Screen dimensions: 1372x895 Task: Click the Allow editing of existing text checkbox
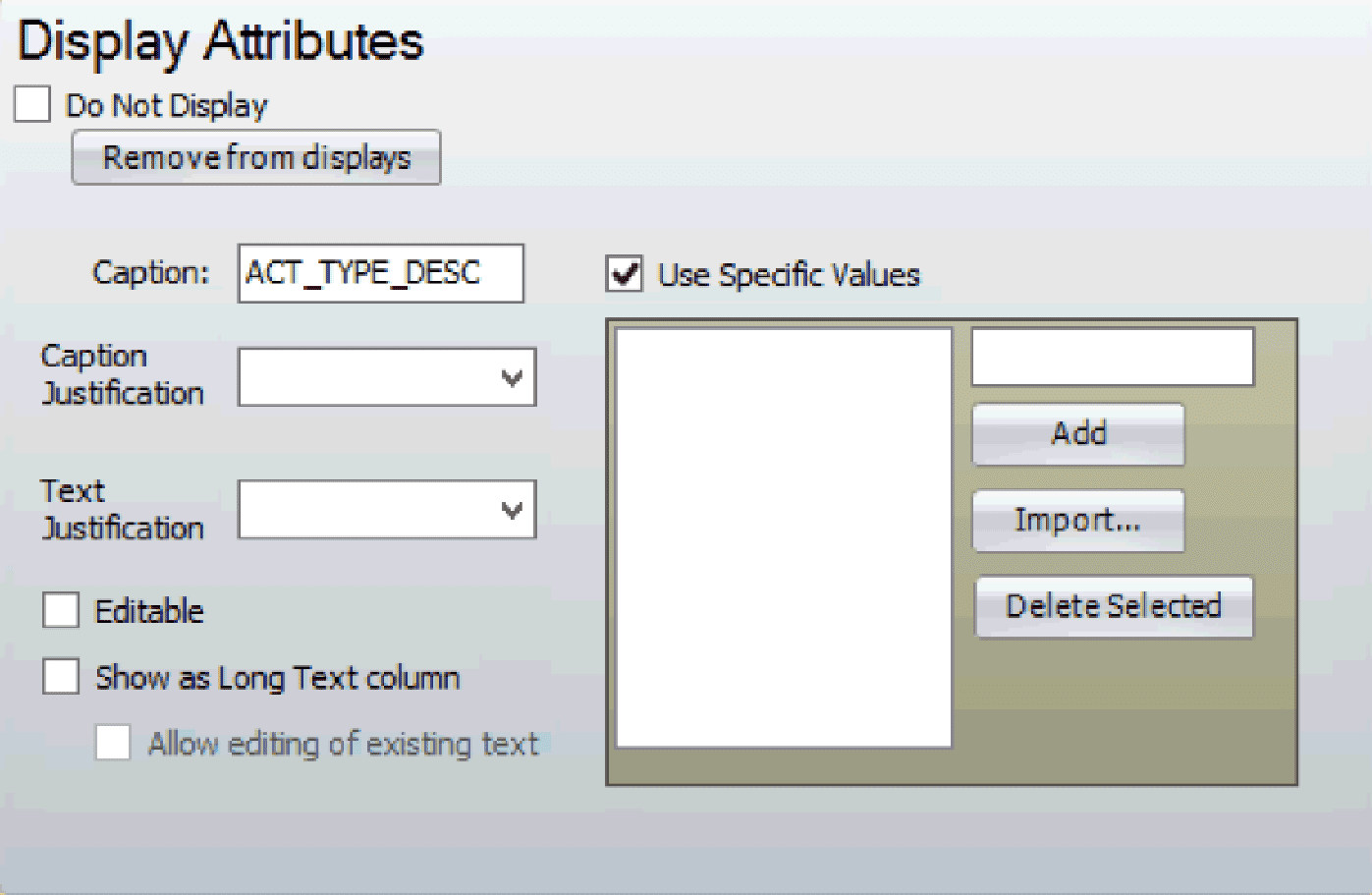tap(113, 743)
